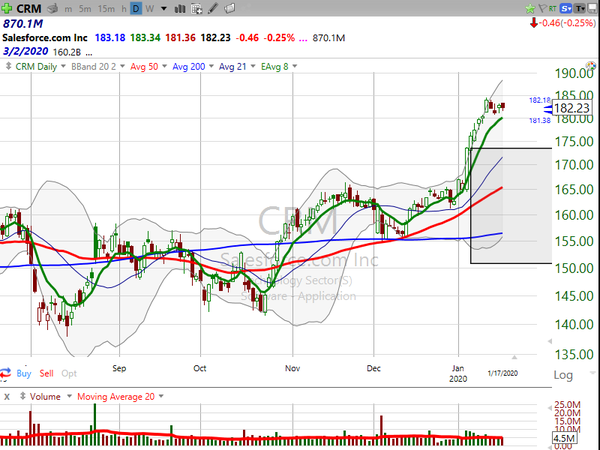
Task: Open the blue S dropdown button
Action: [x=566, y=8]
